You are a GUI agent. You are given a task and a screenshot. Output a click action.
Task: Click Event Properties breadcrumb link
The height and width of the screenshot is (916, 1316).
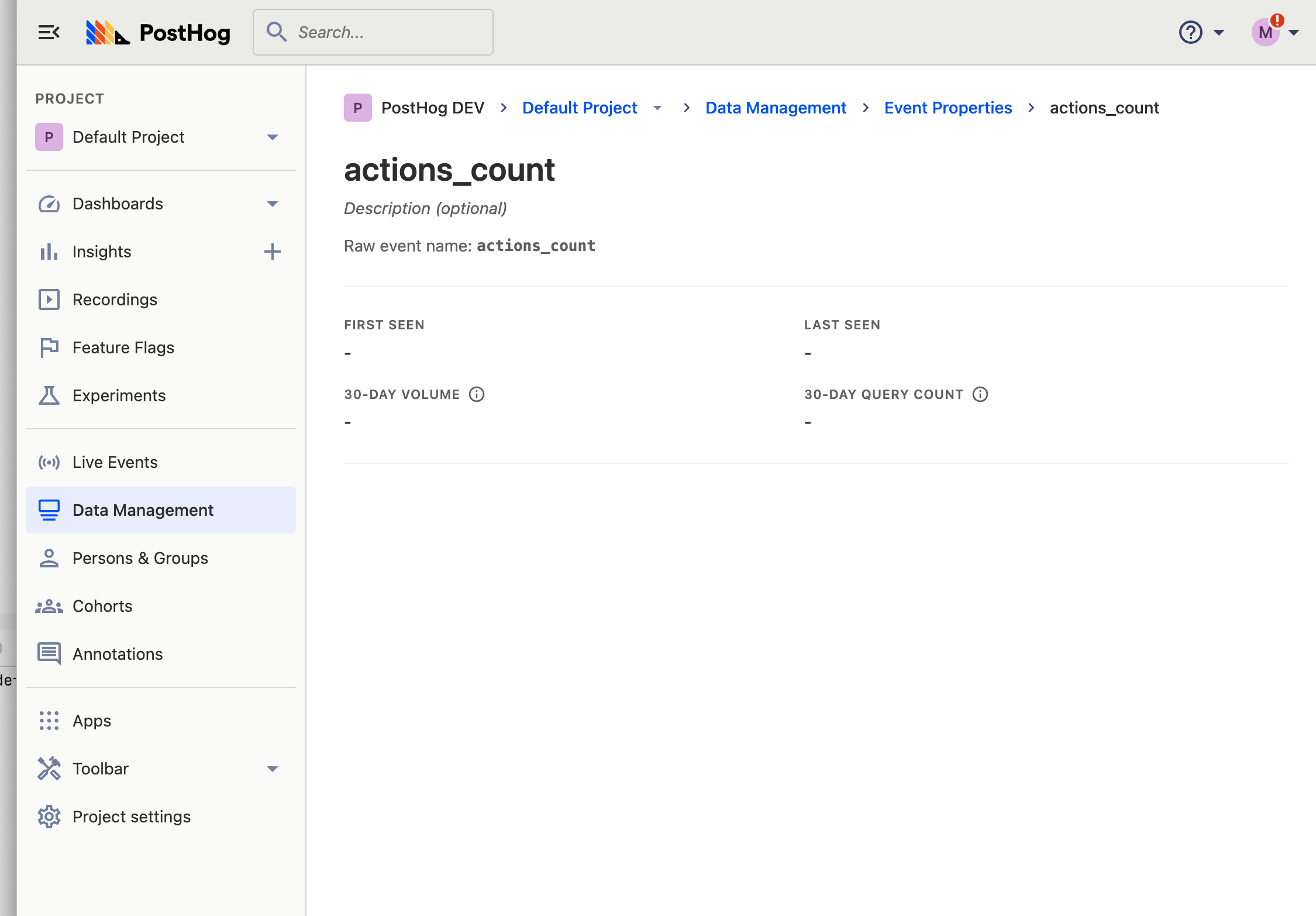pos(948,108)
